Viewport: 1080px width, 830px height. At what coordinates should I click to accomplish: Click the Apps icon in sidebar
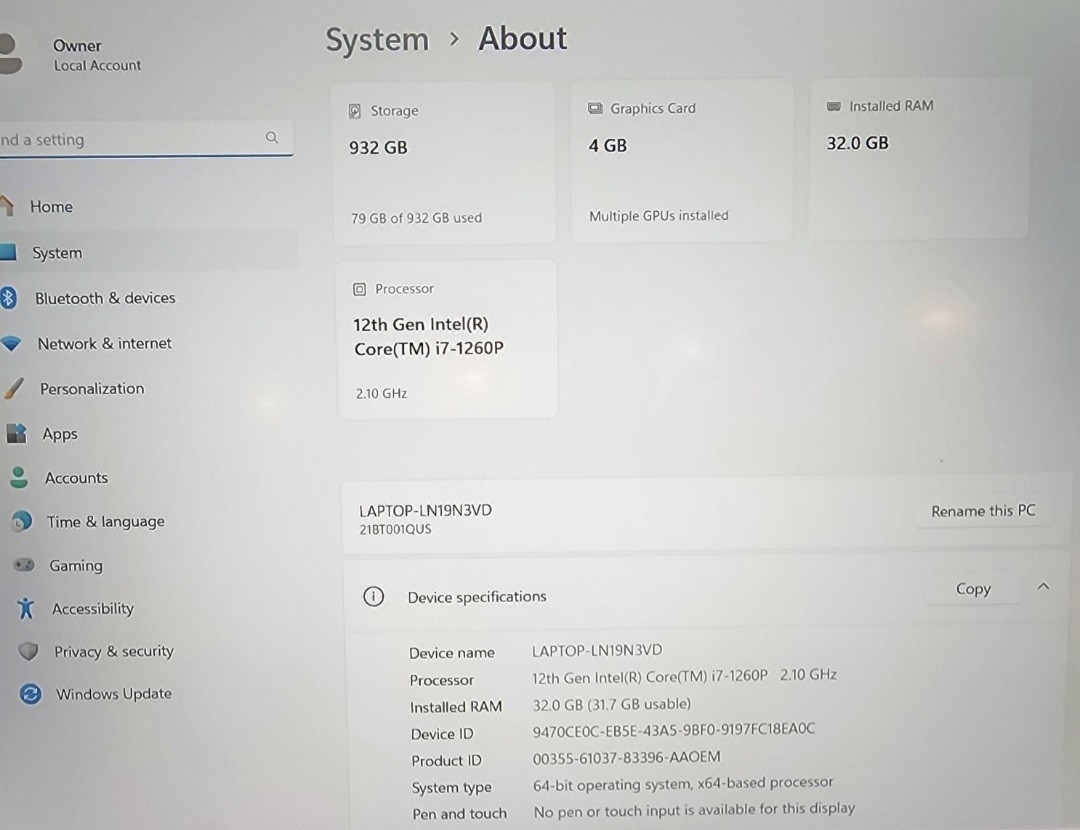click(17, 434)
